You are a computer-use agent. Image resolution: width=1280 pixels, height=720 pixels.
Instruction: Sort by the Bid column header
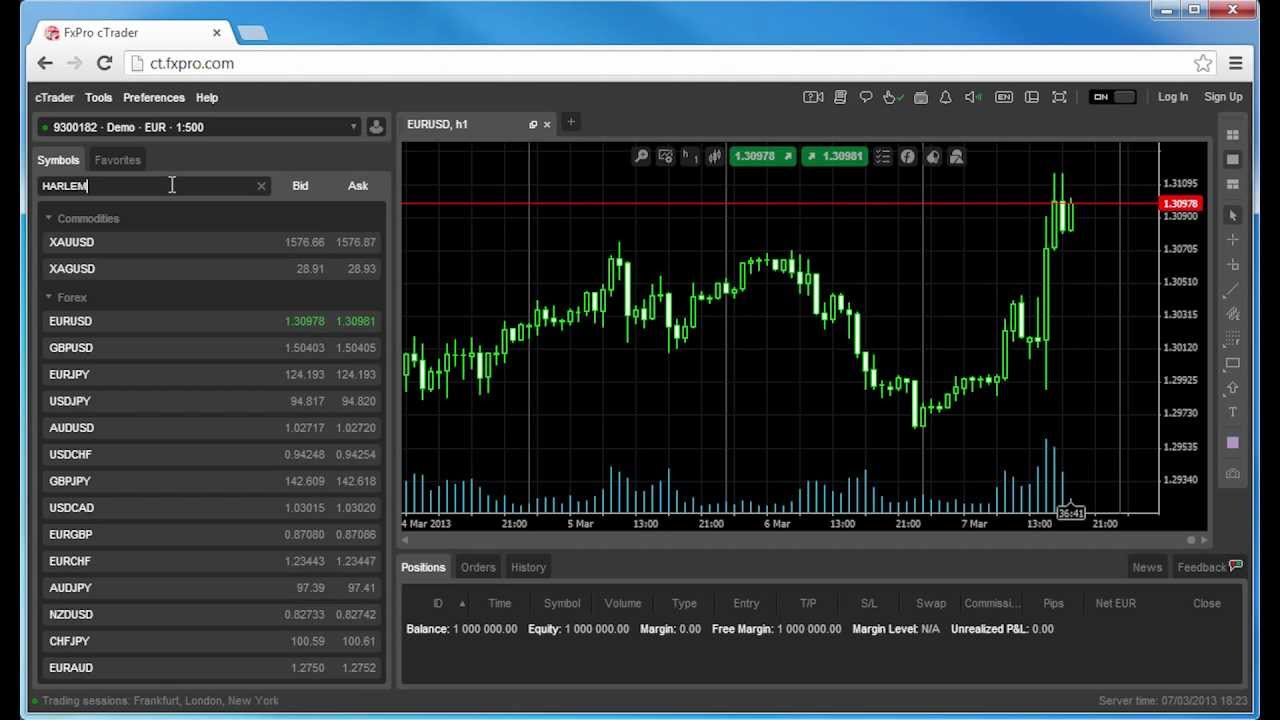coord(300,186)
